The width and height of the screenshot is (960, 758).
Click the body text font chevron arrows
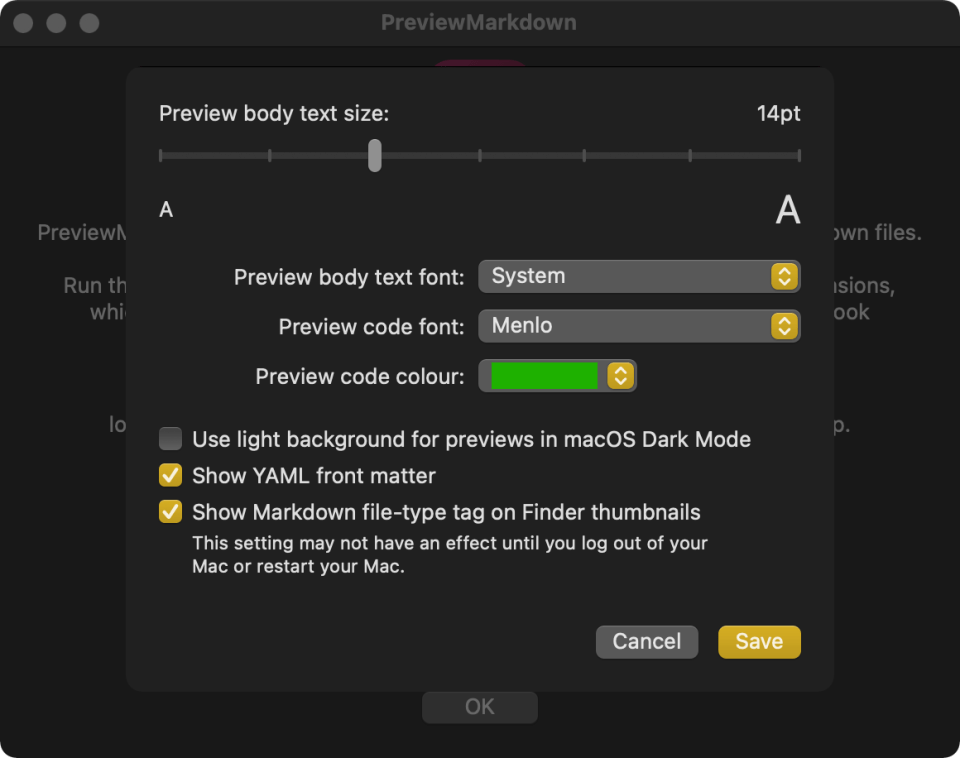[785, 276]
